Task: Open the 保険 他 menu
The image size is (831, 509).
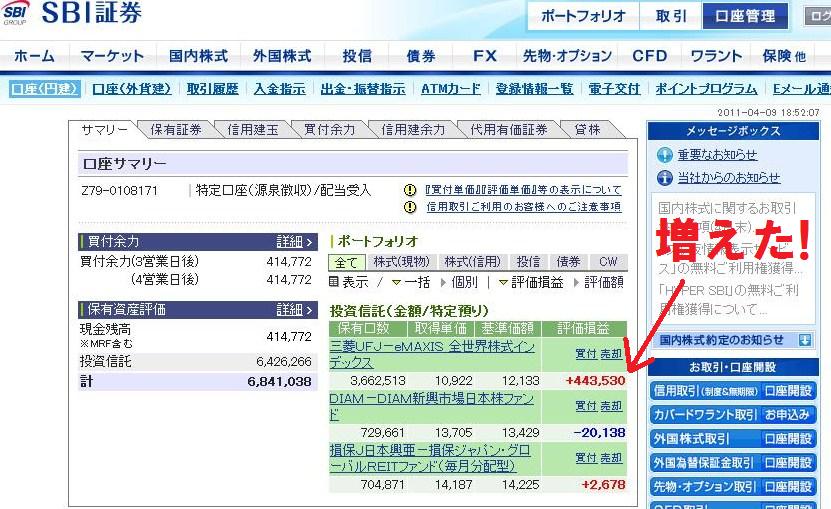Action: pyautogui.click(x=784, y=56)
